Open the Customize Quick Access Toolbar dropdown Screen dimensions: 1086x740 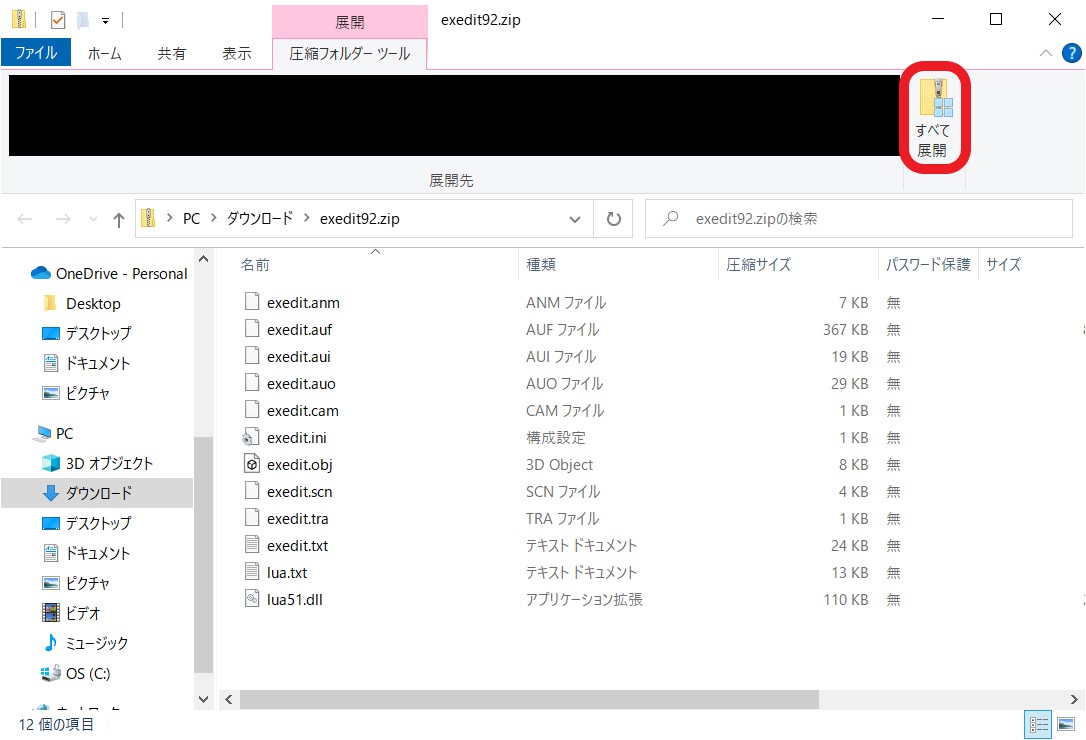105,21
